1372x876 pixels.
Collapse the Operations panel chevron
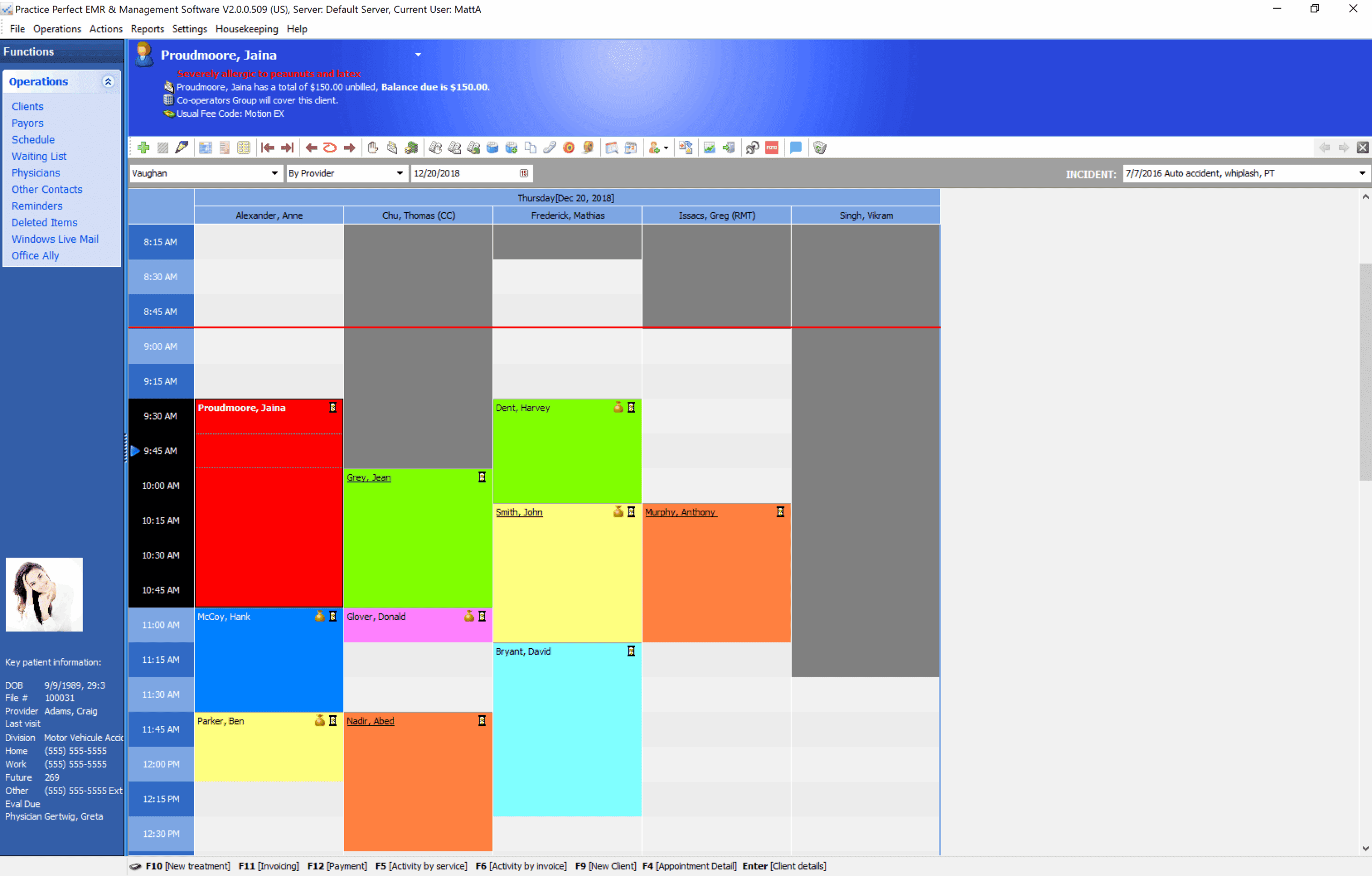click(108, 81)
